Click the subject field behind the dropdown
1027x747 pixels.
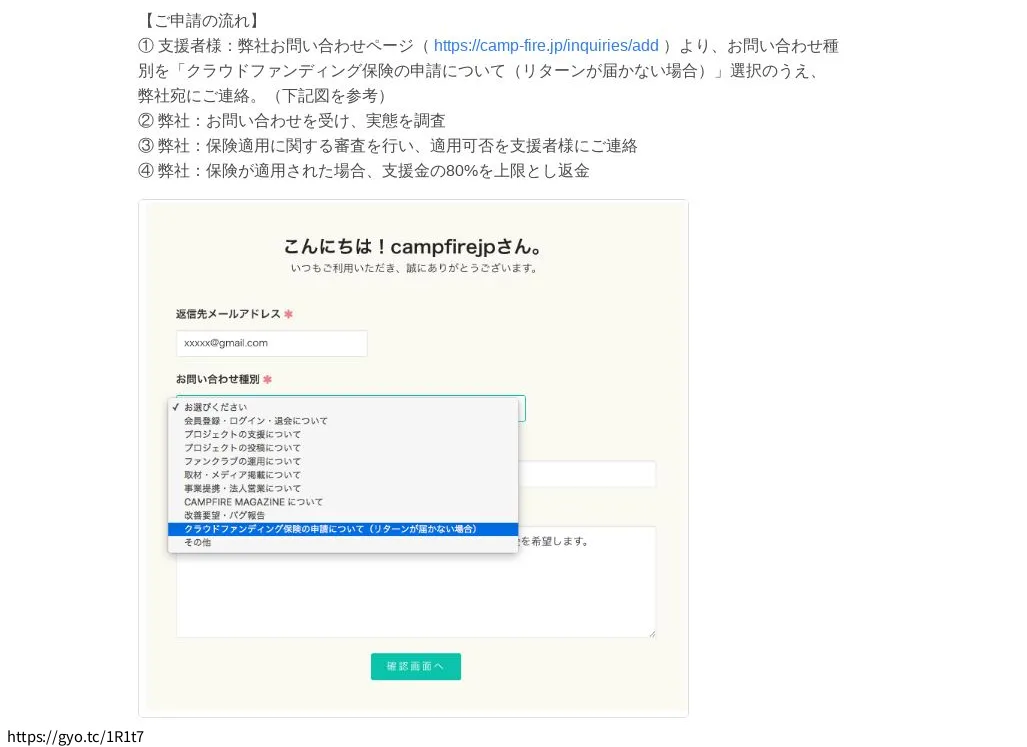coord(588,474)
